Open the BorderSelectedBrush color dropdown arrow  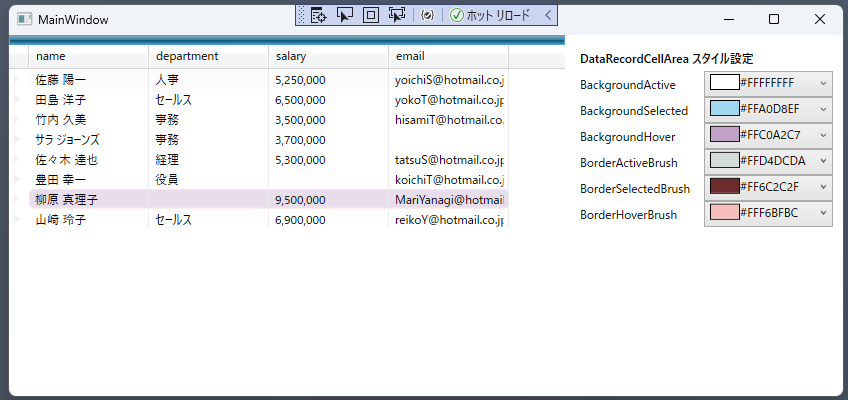tap(823, 187)
